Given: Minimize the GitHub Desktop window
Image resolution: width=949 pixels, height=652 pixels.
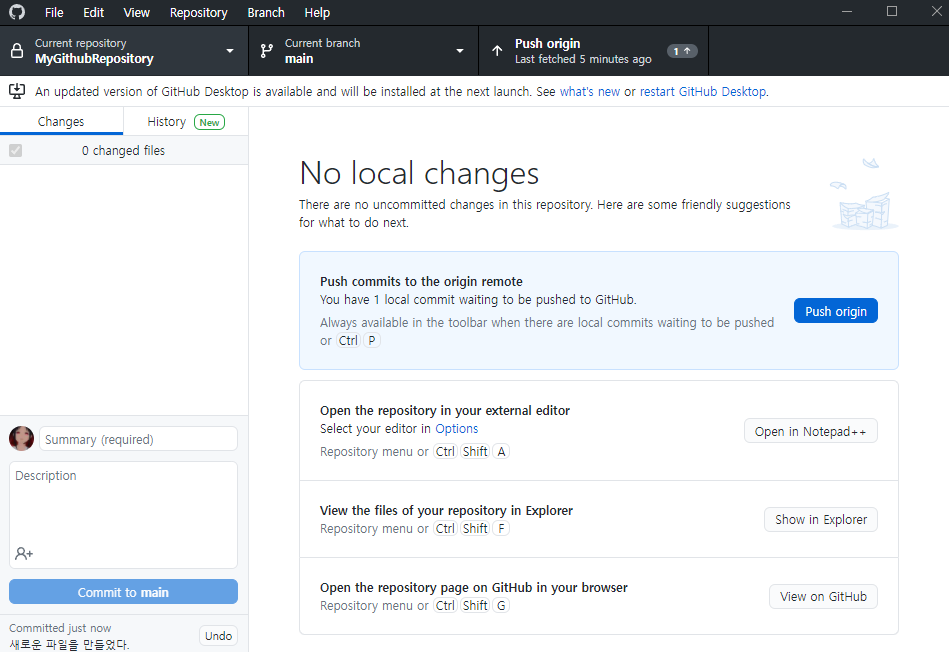Looking at the screenshot, I should [x=847, y=12].
